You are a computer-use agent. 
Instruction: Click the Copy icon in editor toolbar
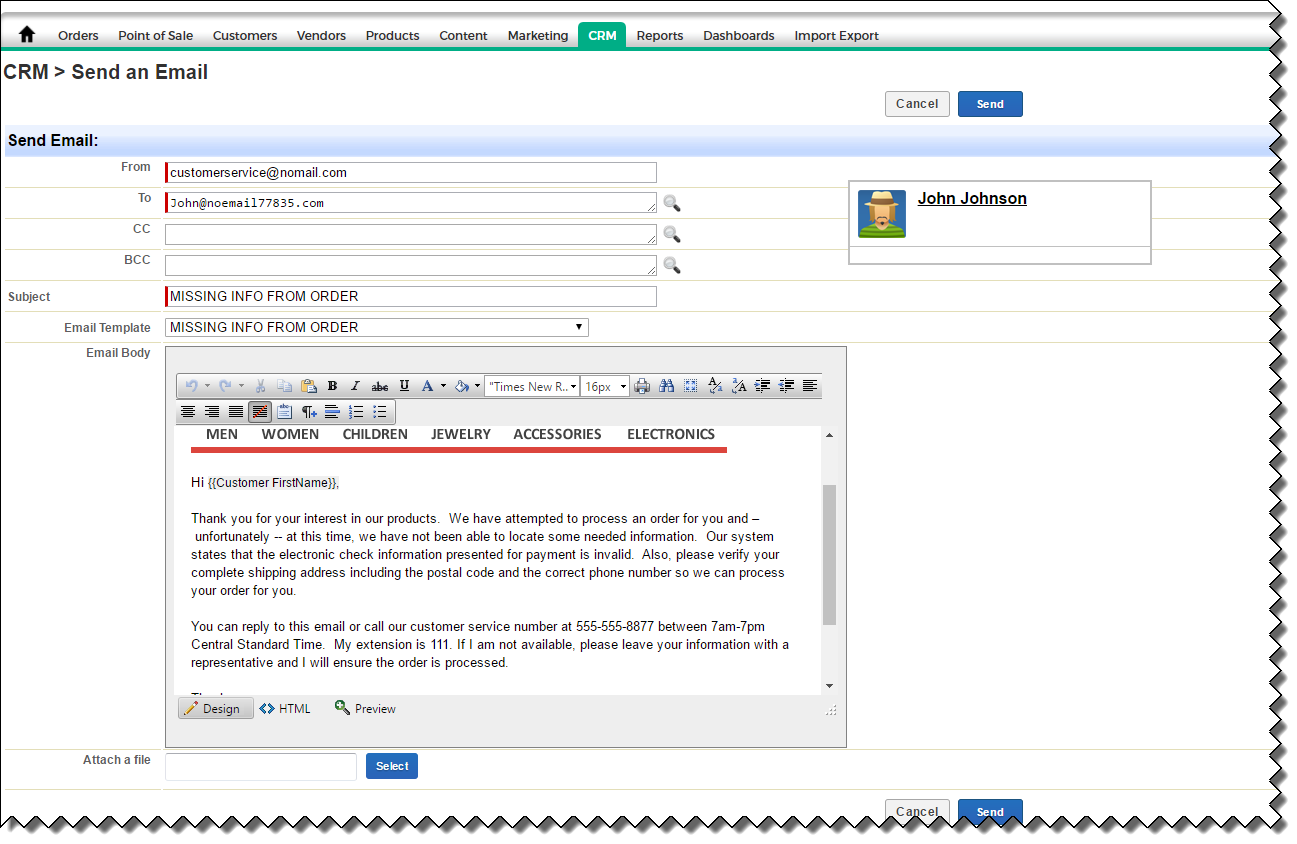tap(284, 386)
